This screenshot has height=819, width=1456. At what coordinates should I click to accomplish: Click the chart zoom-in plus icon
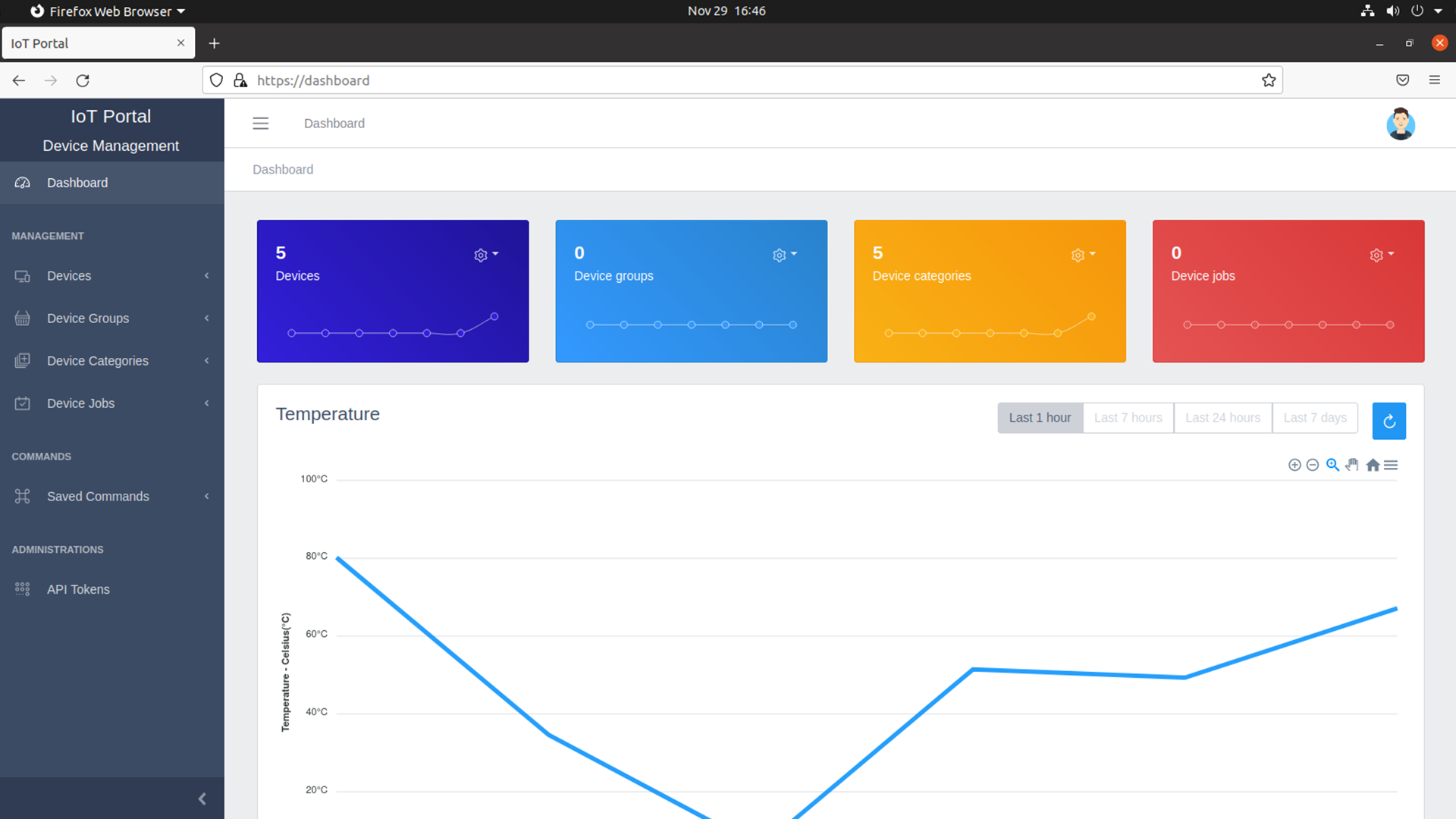click(1294, 465)
